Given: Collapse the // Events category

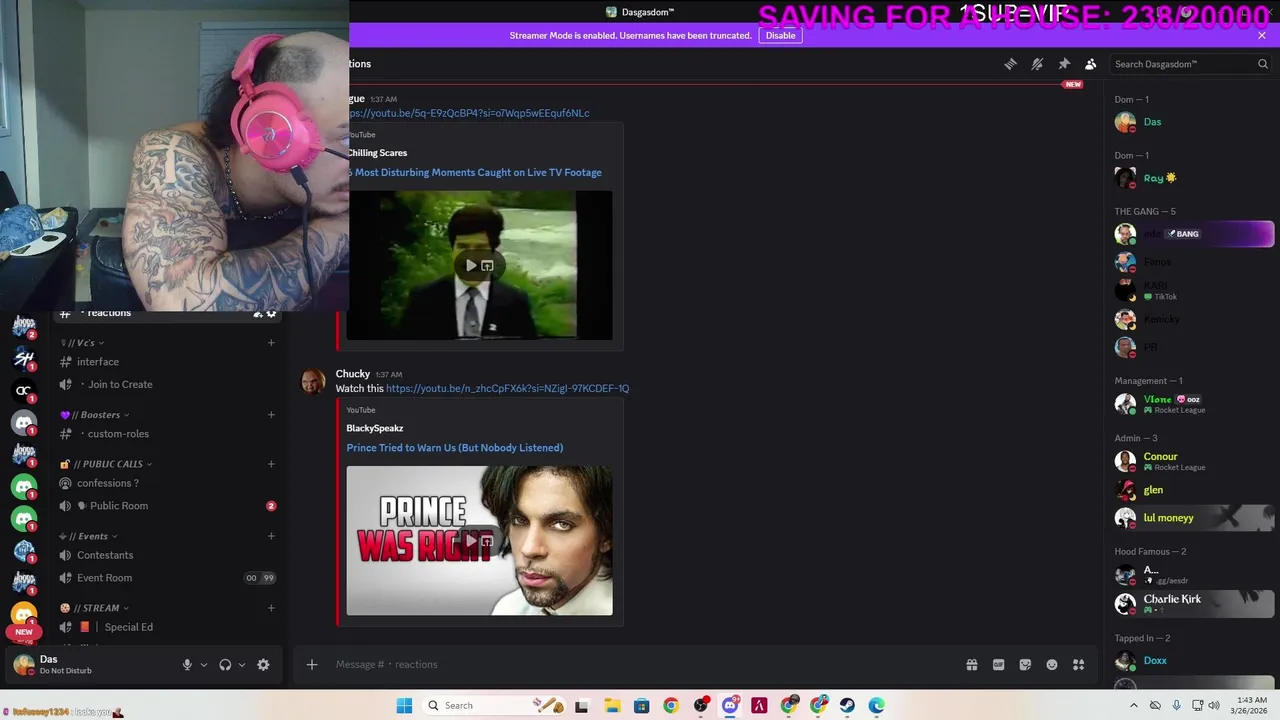Looking at the screenshot, I should tap(88, 536).
